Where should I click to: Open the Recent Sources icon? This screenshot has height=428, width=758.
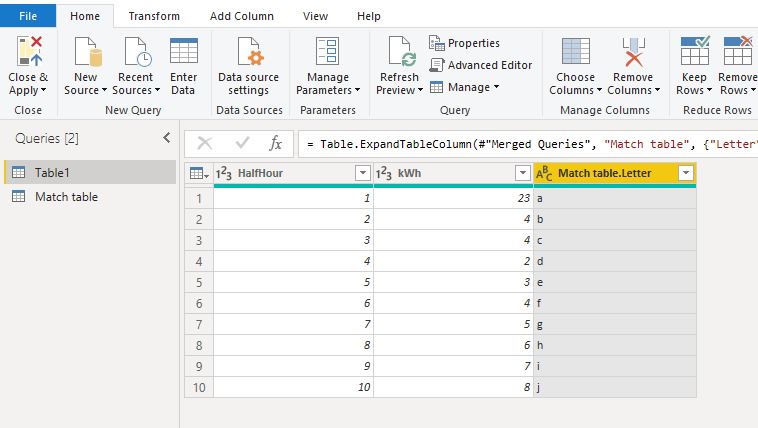138,51
